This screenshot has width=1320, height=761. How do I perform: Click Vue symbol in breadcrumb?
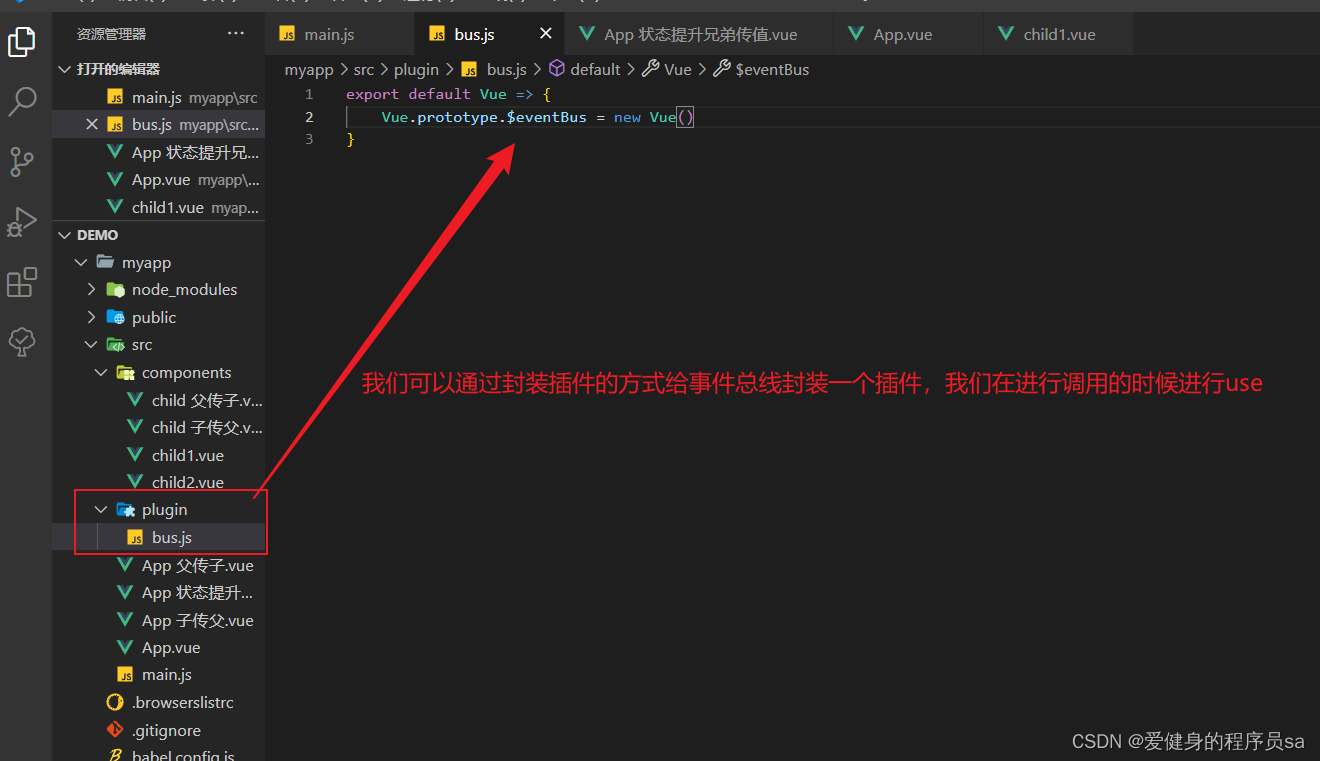667,69
